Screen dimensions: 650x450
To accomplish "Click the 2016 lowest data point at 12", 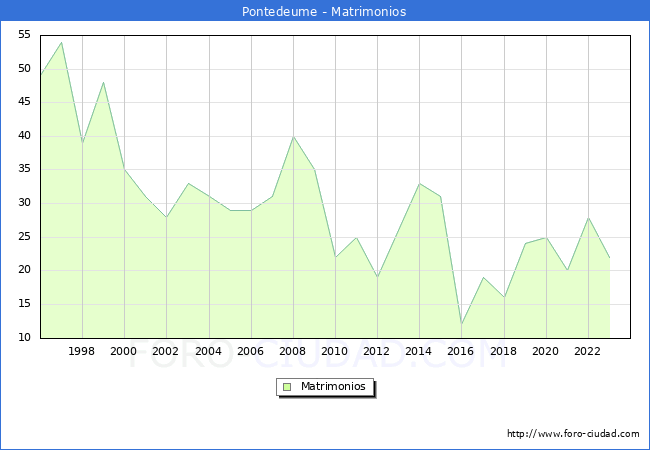I will pos(461,324).
